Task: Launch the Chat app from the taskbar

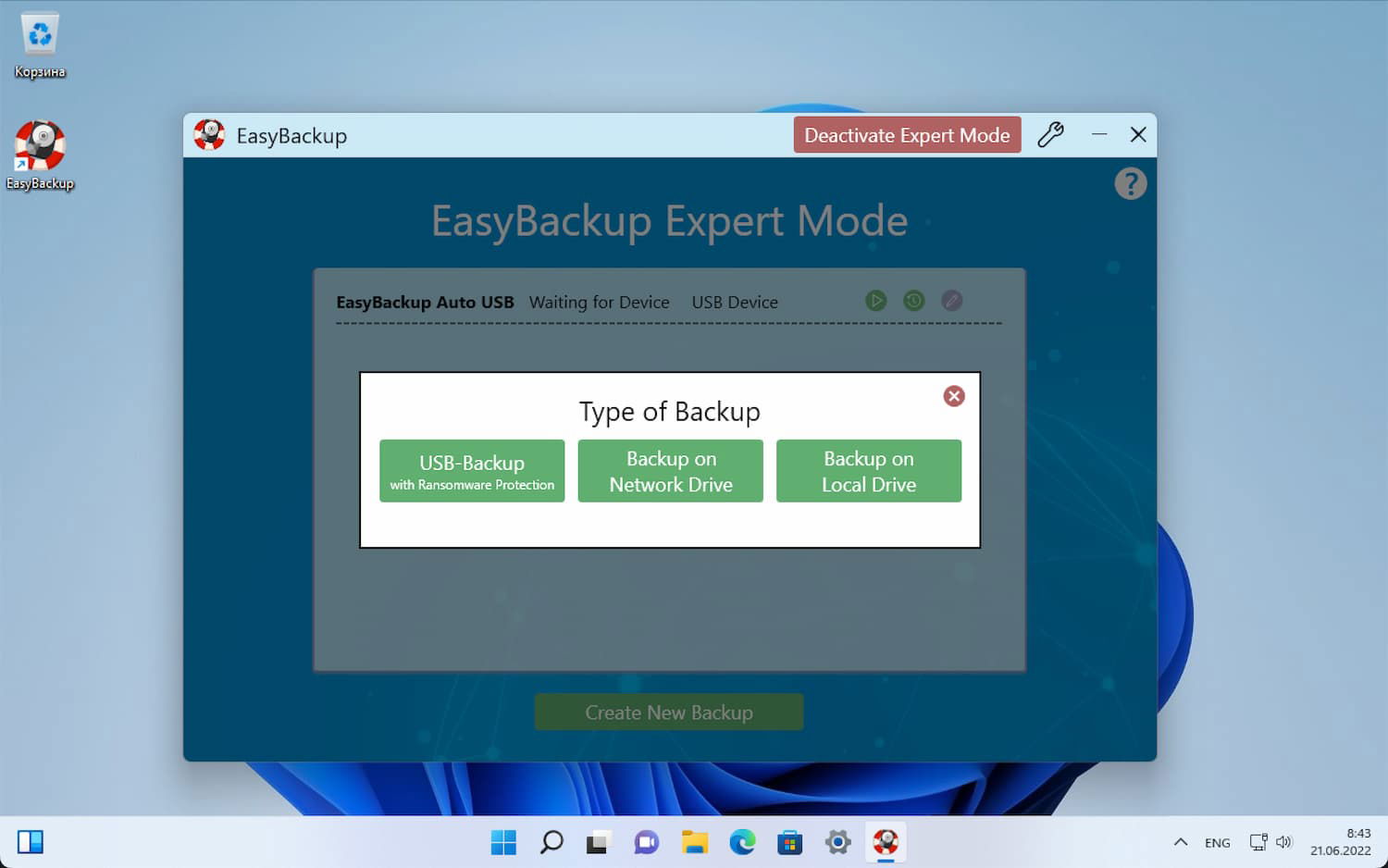Action: click(646, 842)
